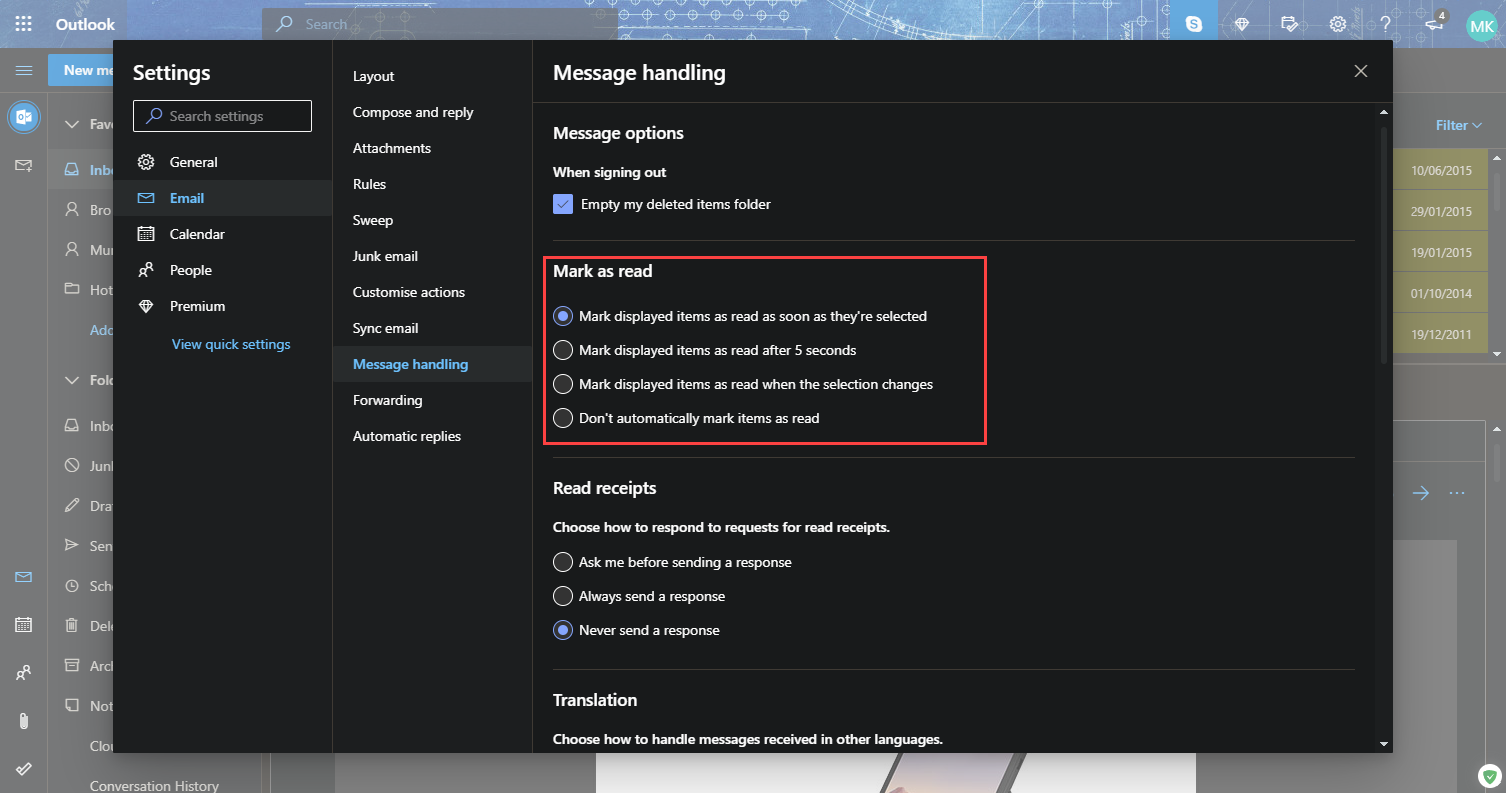This screenshot has width=1506, height=793.
Task: Click the View quick settings link
Action: click(231, 344)
